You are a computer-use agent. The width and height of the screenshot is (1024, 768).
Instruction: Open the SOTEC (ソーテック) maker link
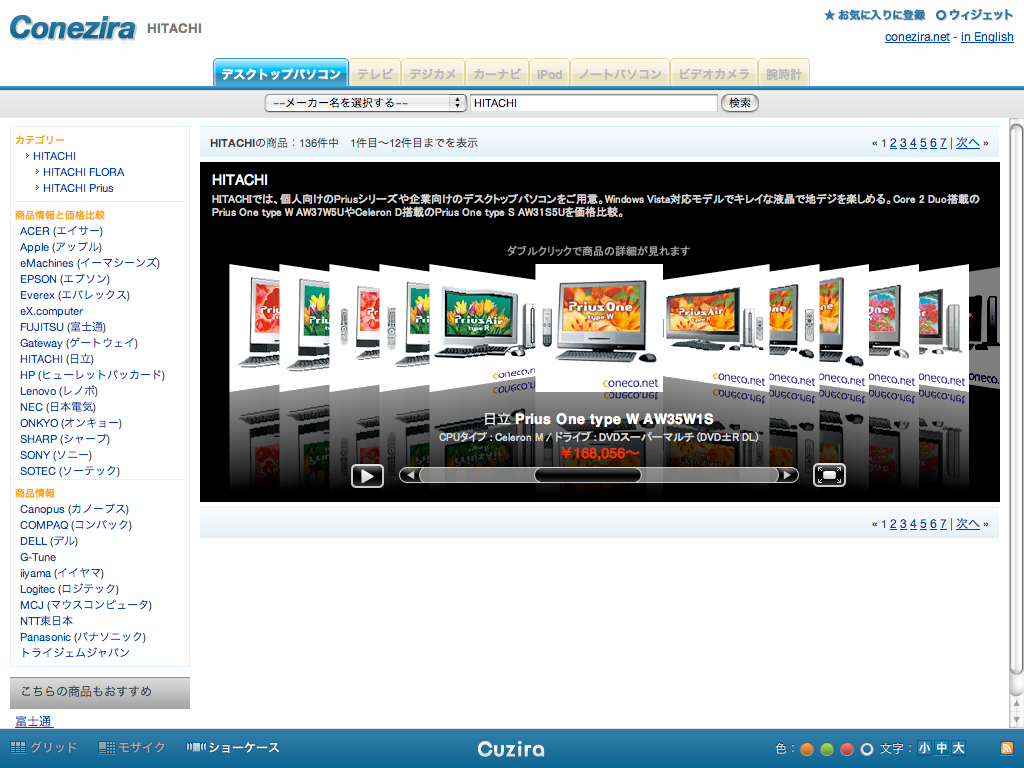point(70,471)
